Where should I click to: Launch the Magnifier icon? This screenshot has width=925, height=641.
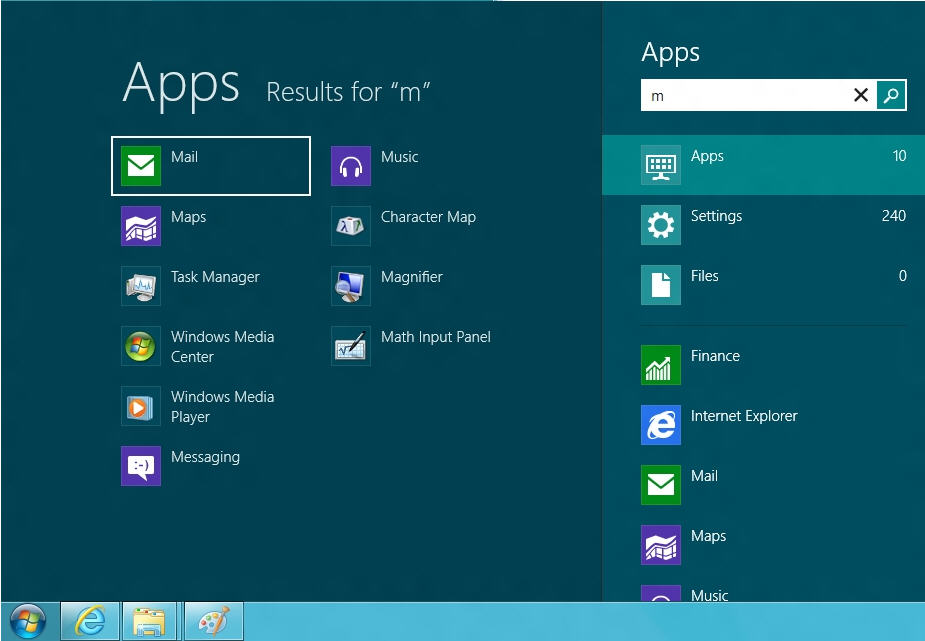coord(351,286)
